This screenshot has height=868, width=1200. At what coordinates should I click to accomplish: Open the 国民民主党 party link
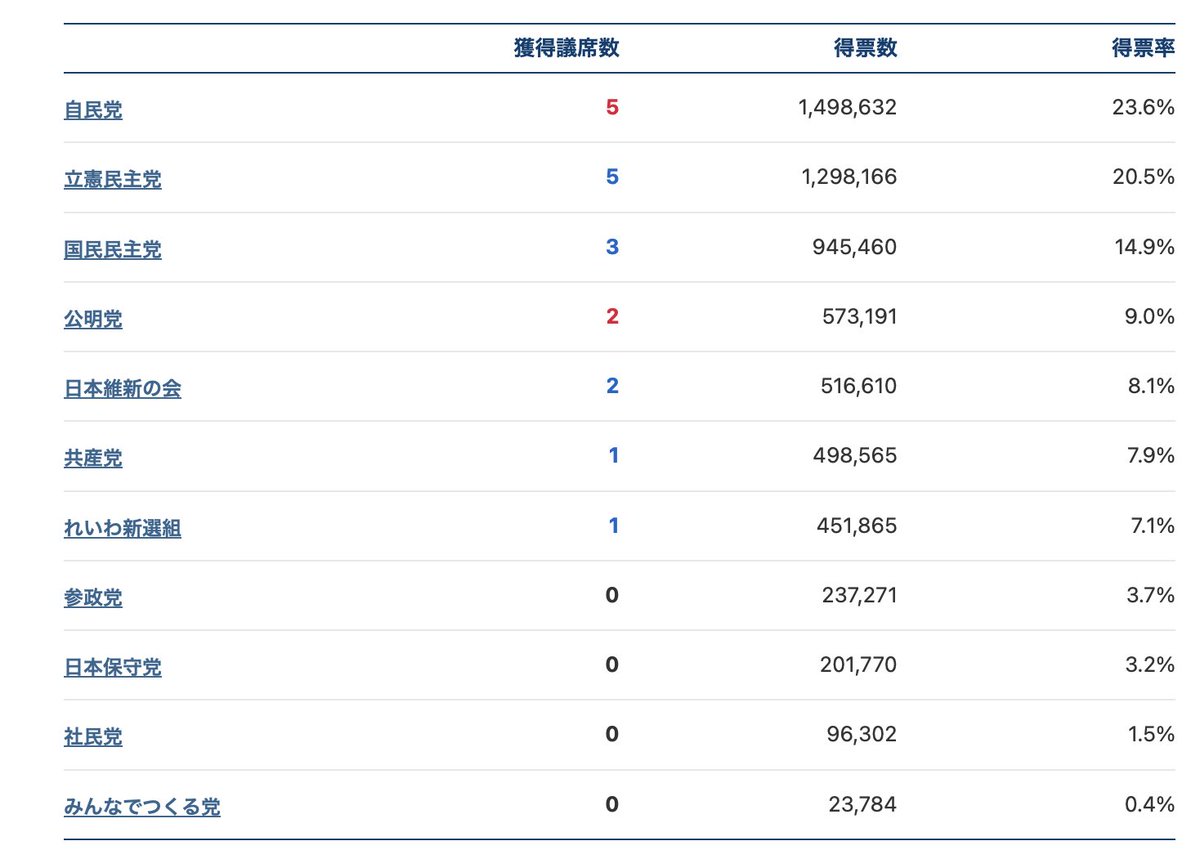click(113, 250)
